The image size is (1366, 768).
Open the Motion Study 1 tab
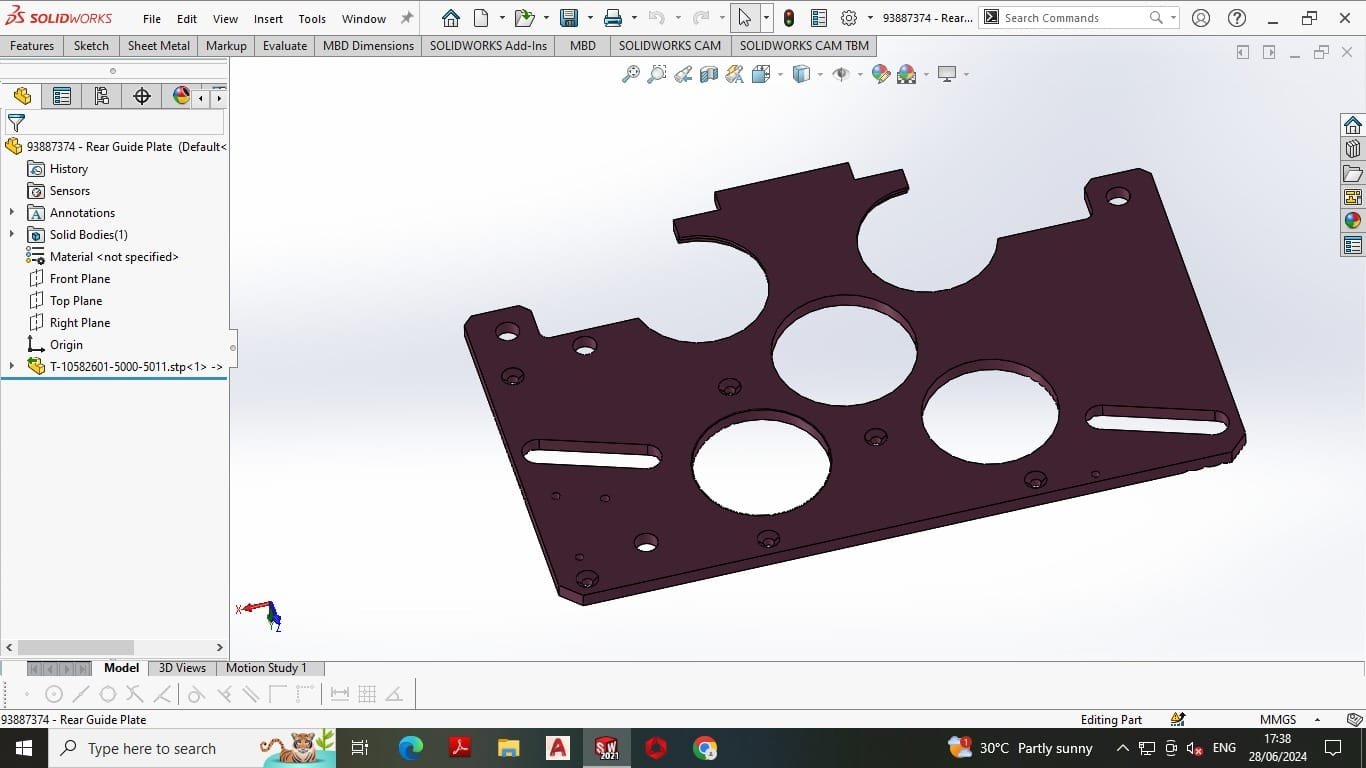(x=266, y=668)
